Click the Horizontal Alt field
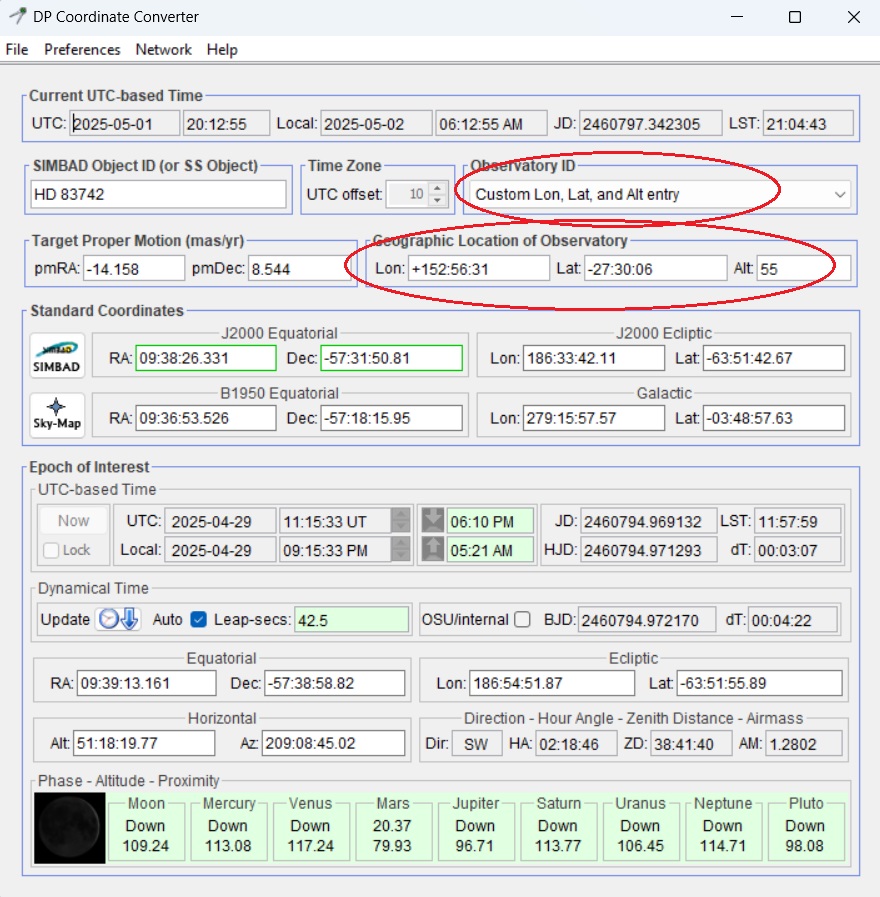The height and width of the screenshot is (897, 880). 144,743
